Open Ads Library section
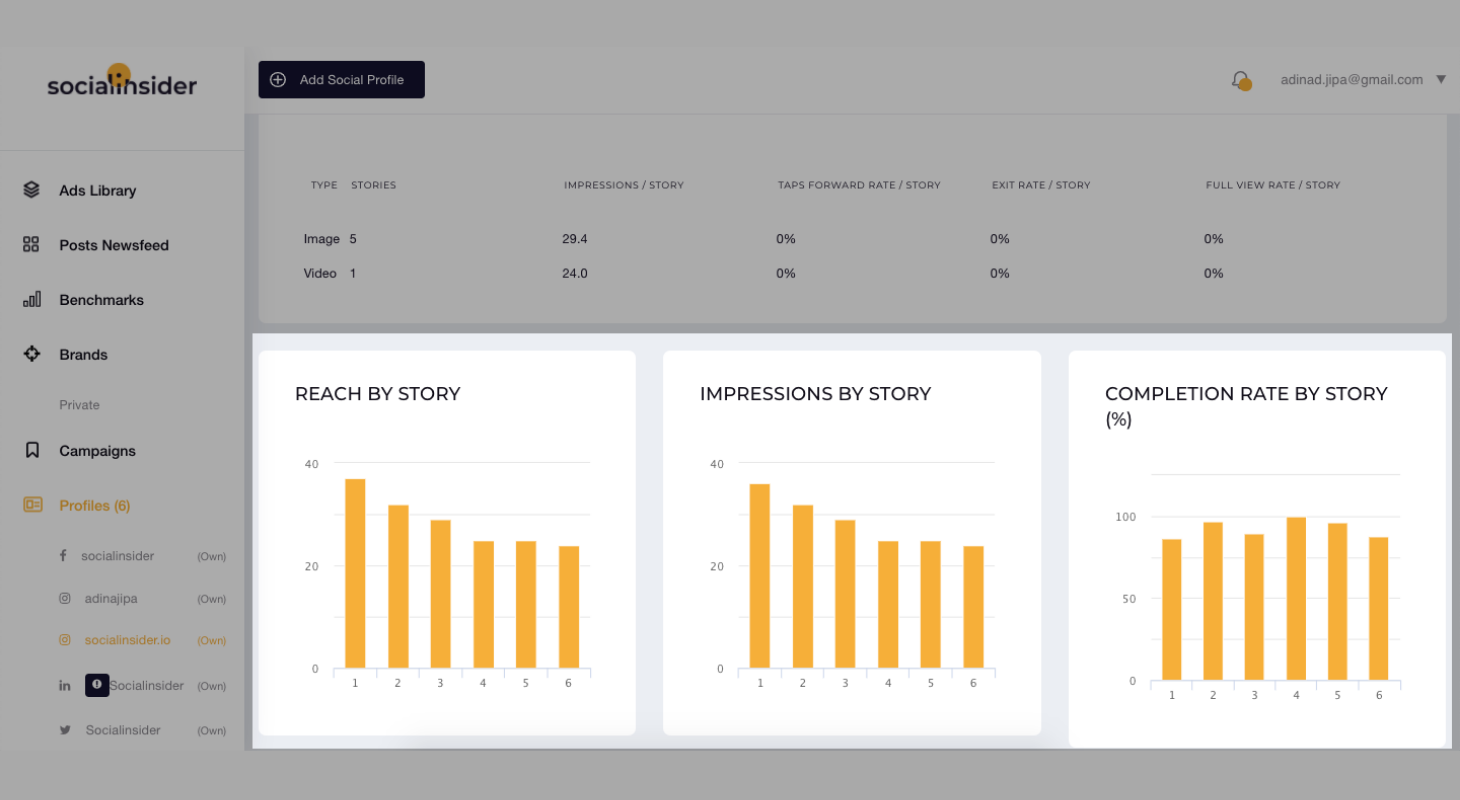This screenshot has height=800, width=1460. coord(97,190)
